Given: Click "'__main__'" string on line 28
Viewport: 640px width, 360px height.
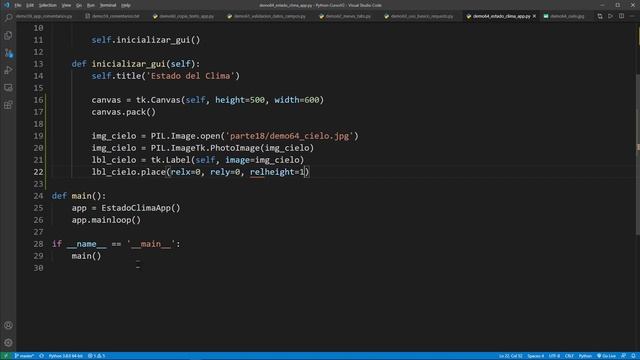Looking at the screenshot, I should [151, 244].
